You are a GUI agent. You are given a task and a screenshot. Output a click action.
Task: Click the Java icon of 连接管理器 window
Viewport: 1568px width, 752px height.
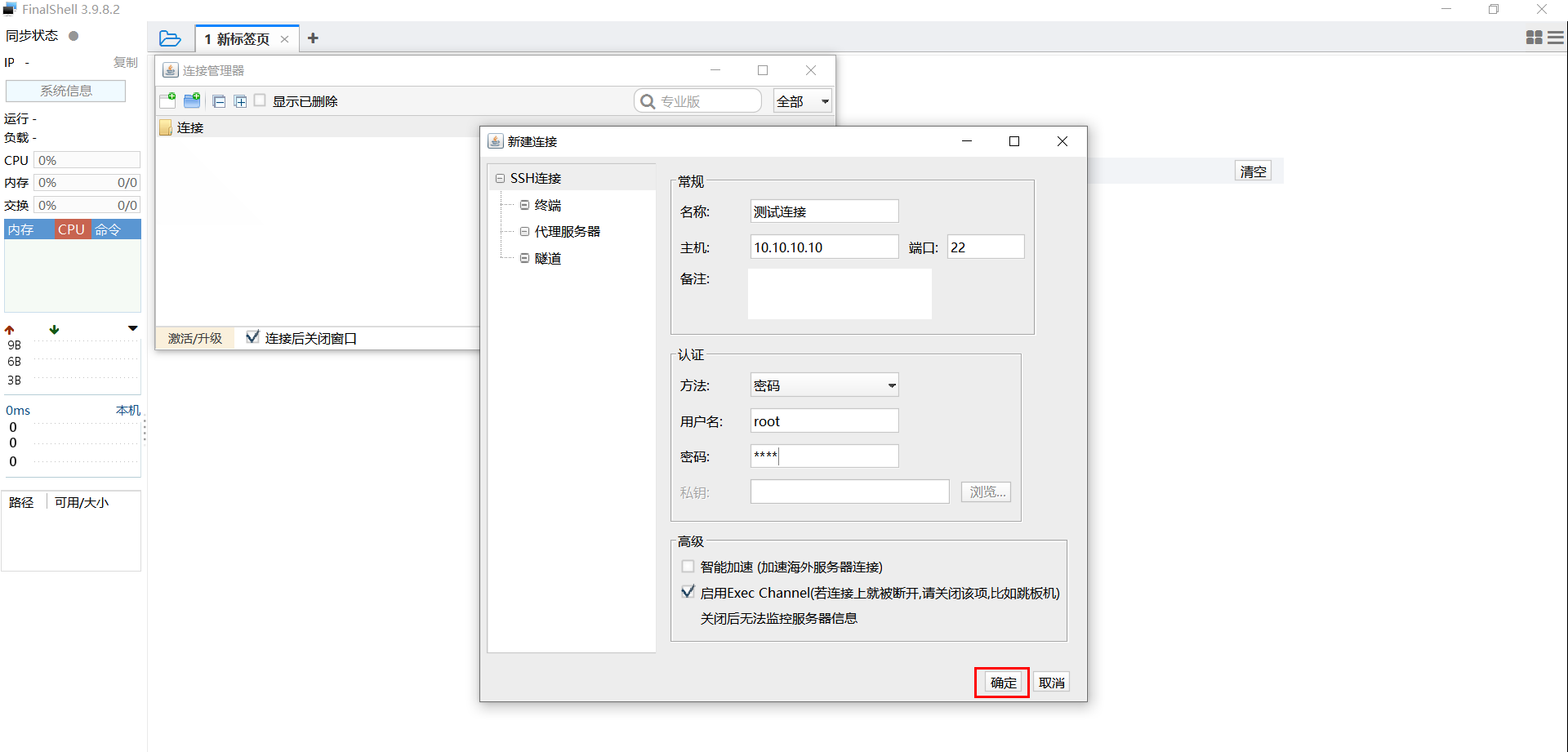tap(171, 70)
